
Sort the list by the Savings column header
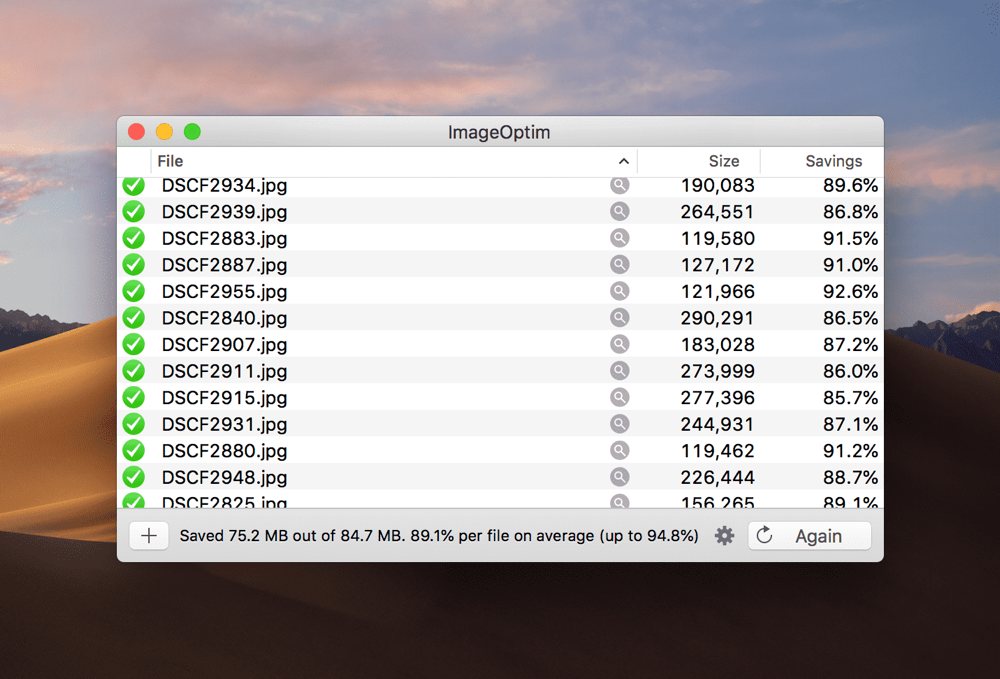pos(834,161)
